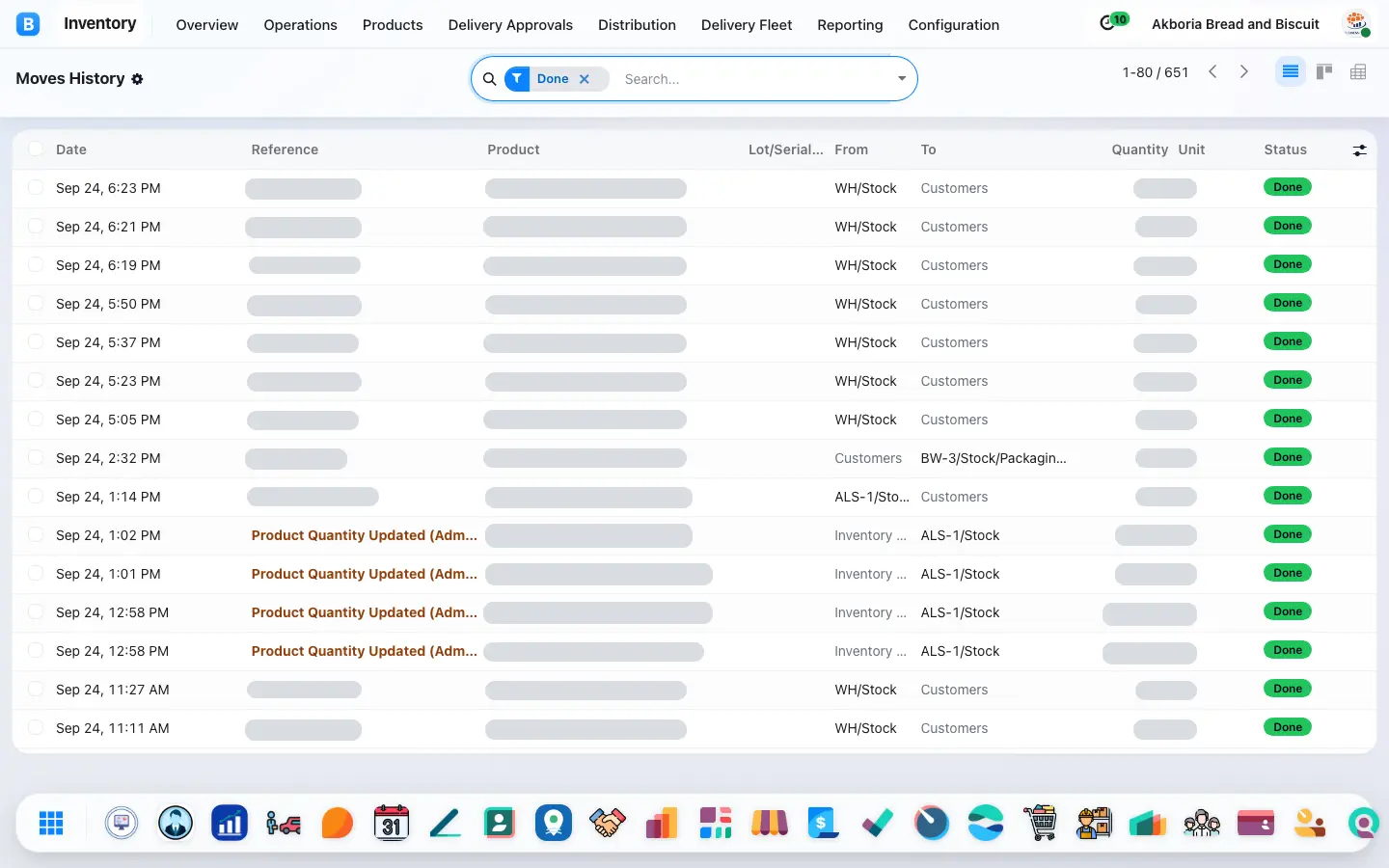Open the shopping cart app in dock
1389x868 pixels.
point(1040,823)
